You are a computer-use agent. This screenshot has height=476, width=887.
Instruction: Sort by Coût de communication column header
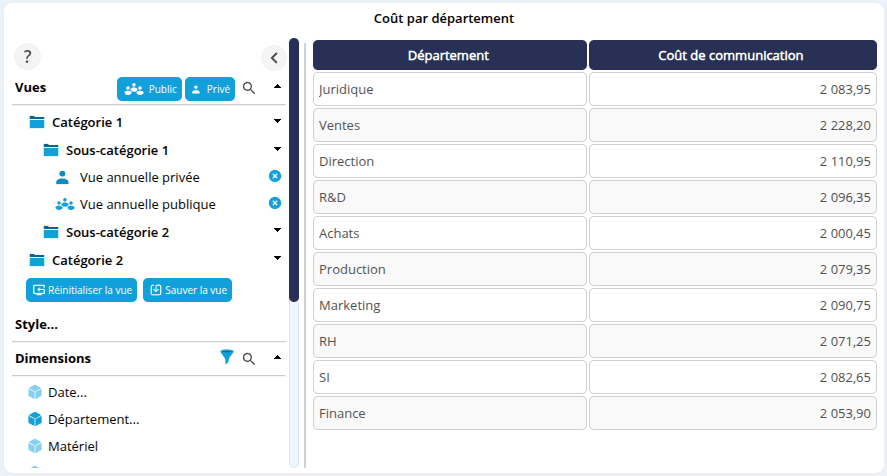[731, 55]
